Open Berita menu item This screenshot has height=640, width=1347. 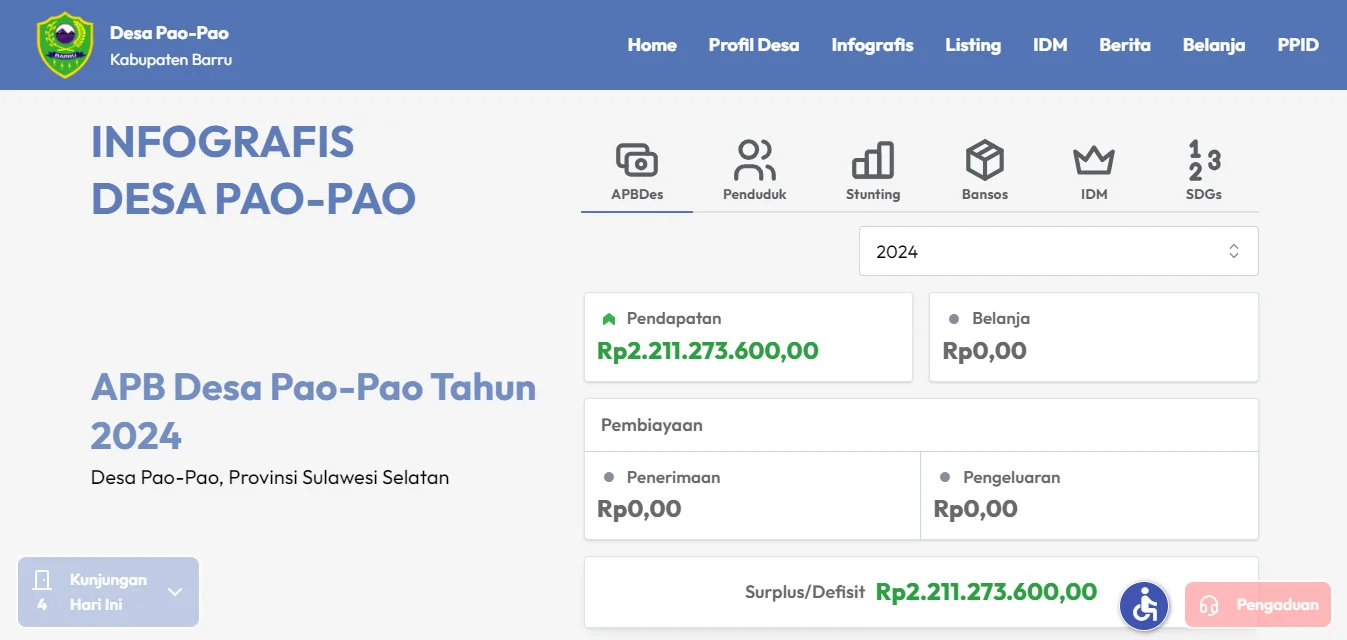(x=1125, y=45)
